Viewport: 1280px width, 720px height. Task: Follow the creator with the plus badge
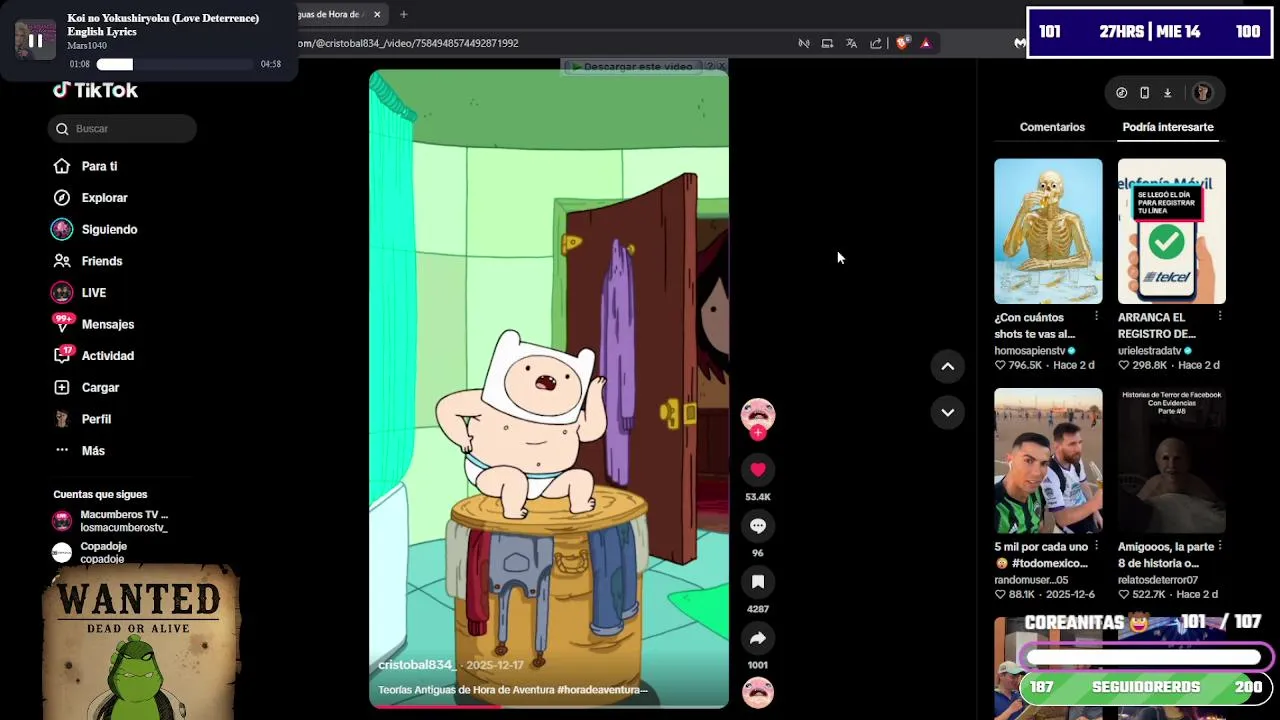tap(758, 433)
